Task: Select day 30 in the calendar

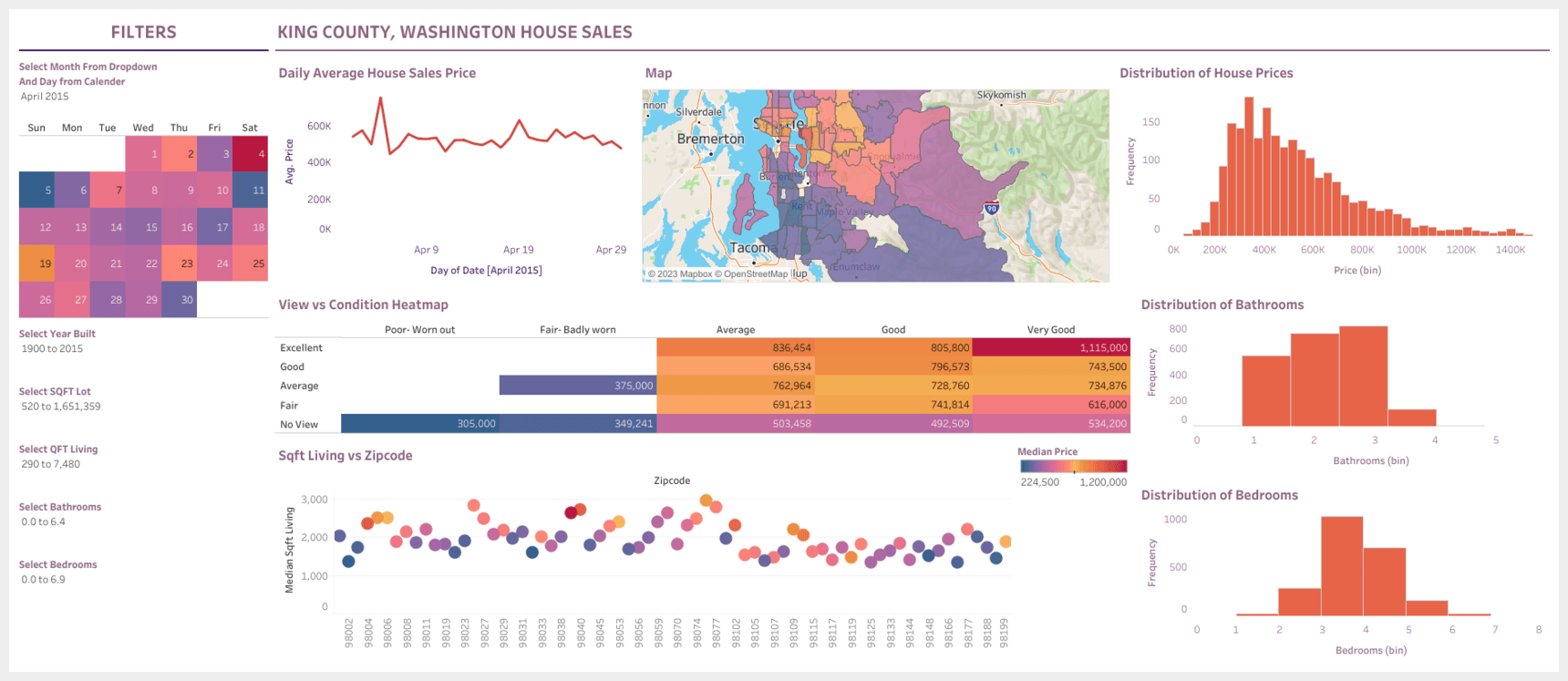Action: point(179,300)
